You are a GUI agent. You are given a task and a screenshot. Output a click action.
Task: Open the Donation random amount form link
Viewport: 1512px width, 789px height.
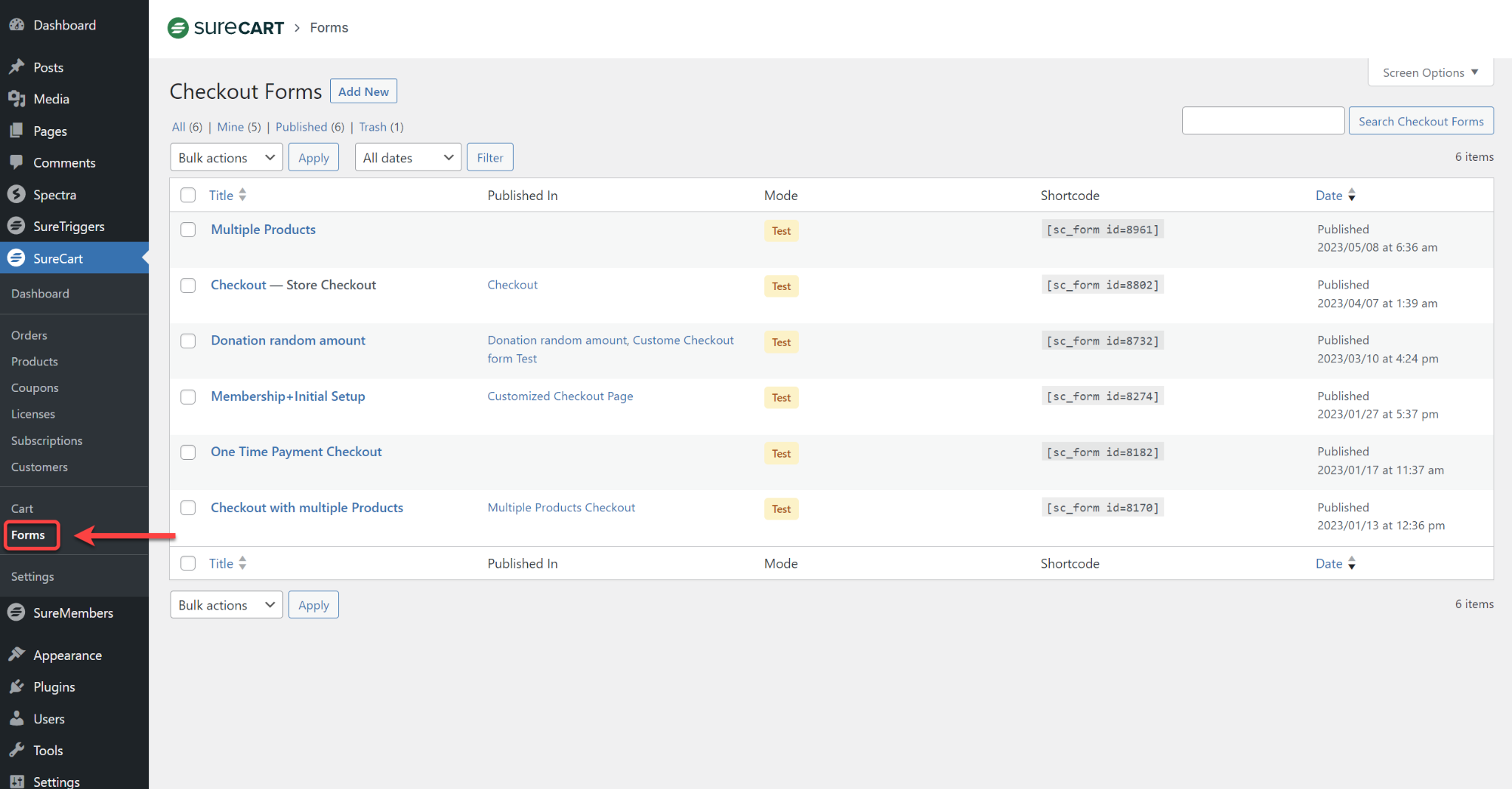point(288,340)
